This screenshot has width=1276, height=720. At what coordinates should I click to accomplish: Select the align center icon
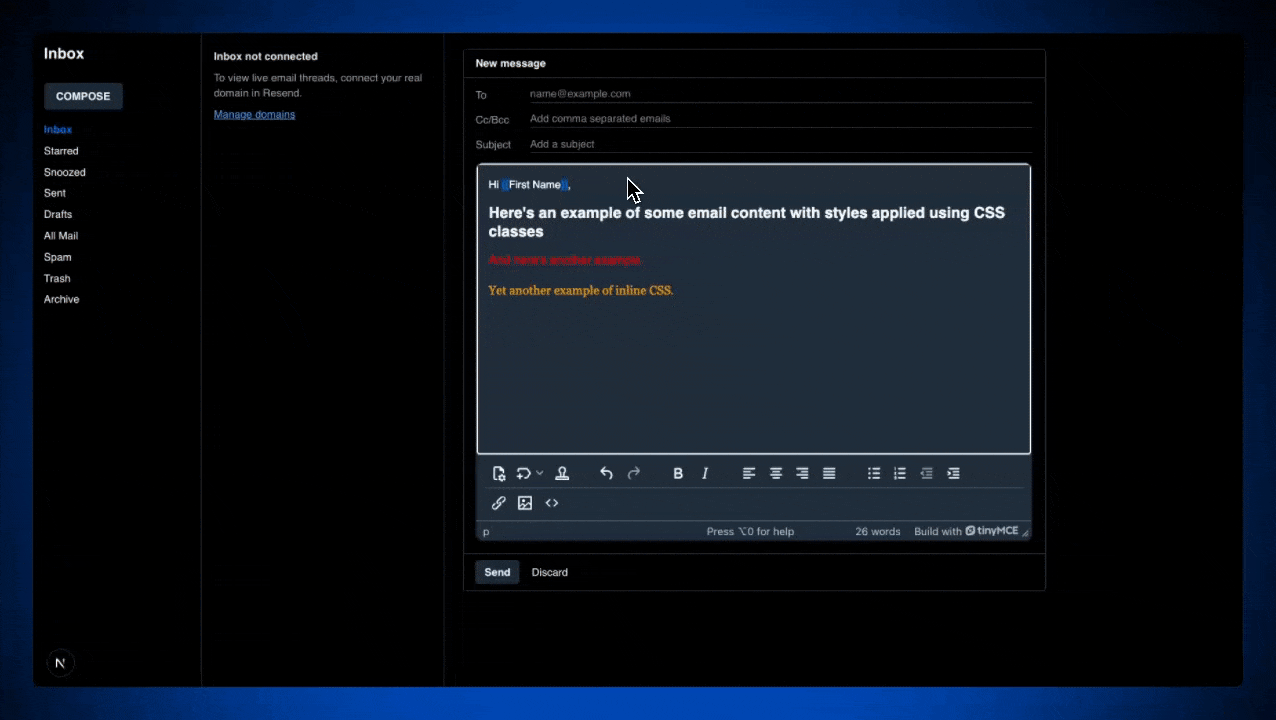click(775, 473)
